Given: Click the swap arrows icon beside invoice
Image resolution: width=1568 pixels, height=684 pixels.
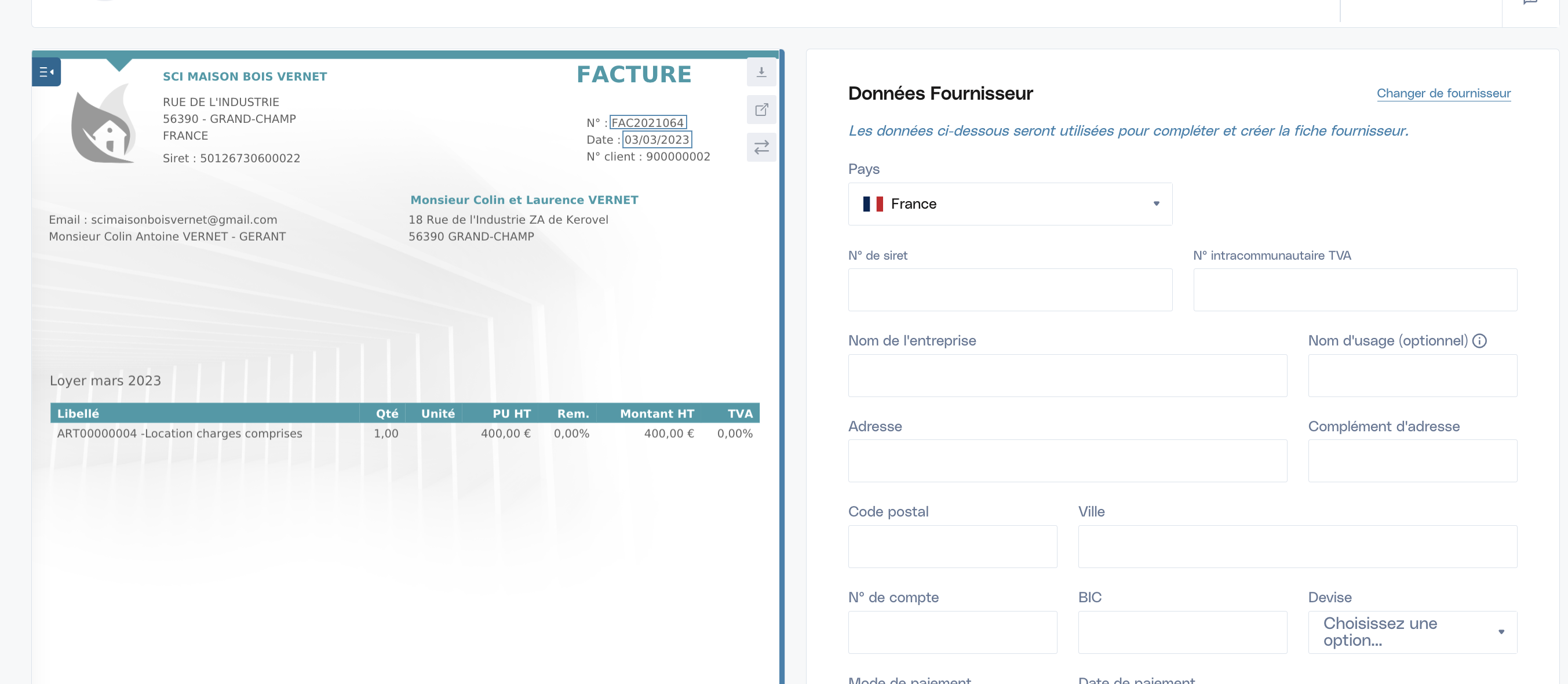Looking at the screenshot, I should pyautogui.click(x=761, y=147).
